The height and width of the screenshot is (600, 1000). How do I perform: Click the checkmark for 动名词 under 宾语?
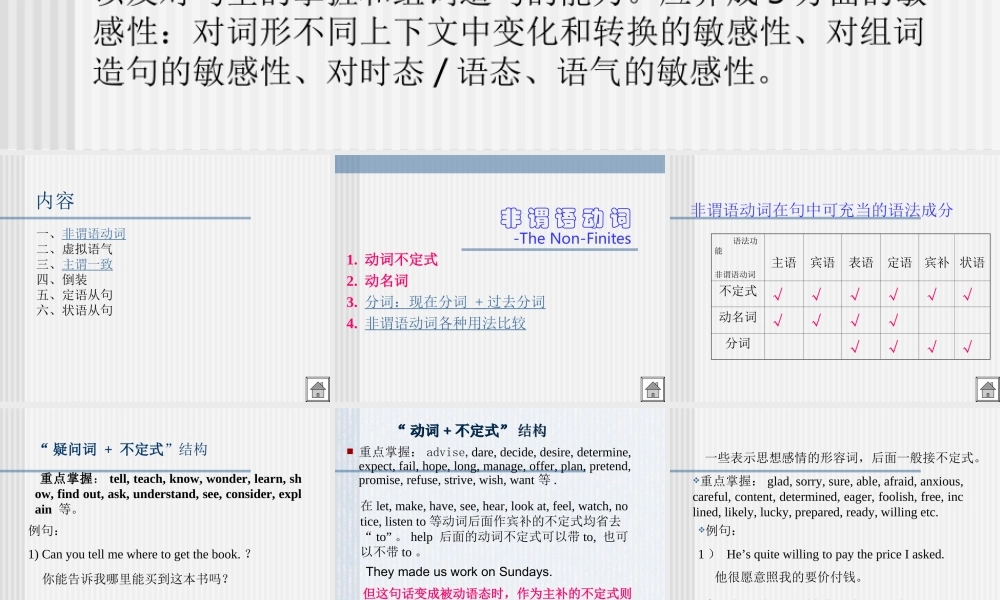(x=817, y=320)
